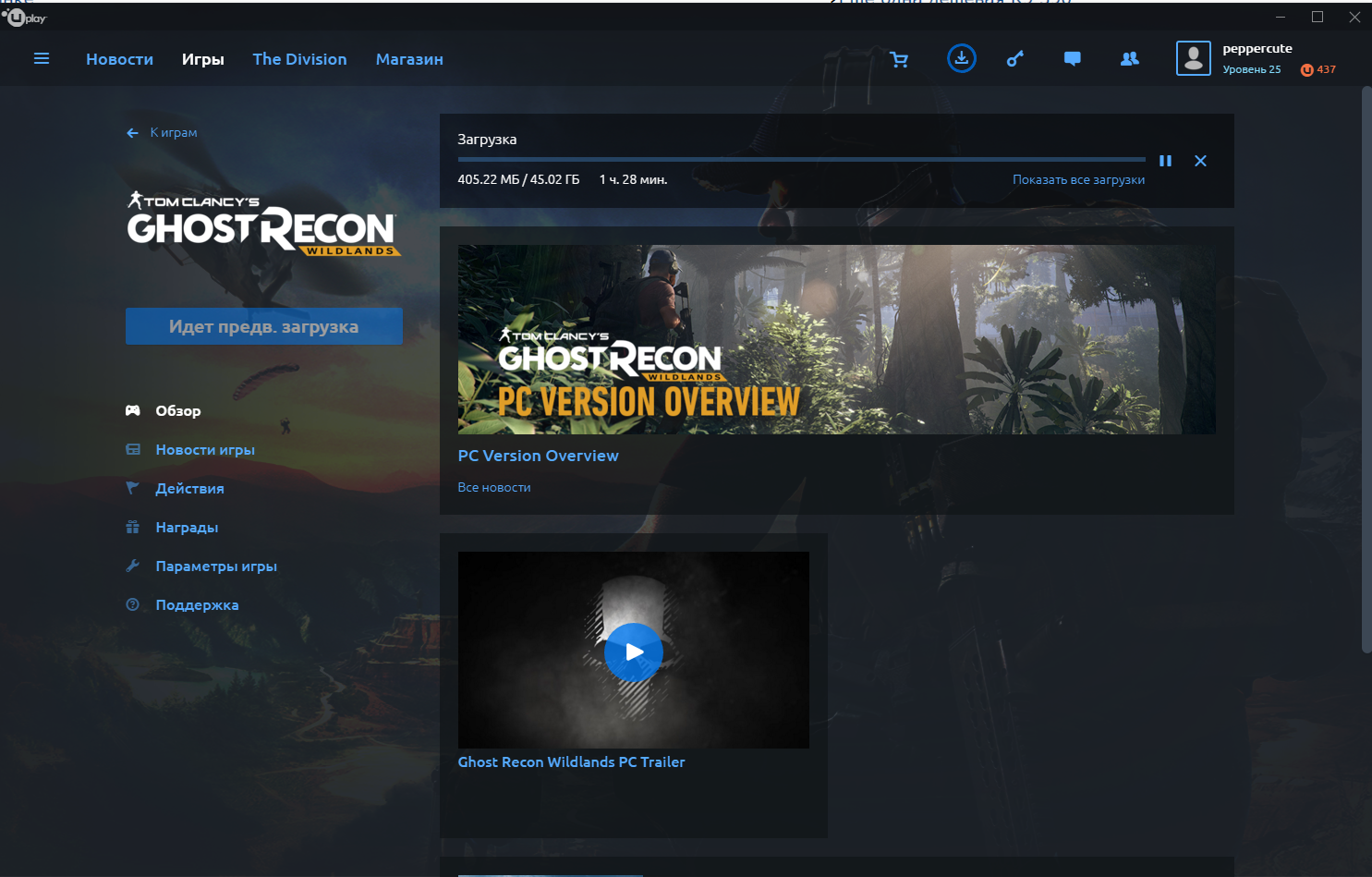Open Ghost Recon Wildlands PC Trailer link
This screenshot has height=877, width=1372.
click(x=571, y=762)
